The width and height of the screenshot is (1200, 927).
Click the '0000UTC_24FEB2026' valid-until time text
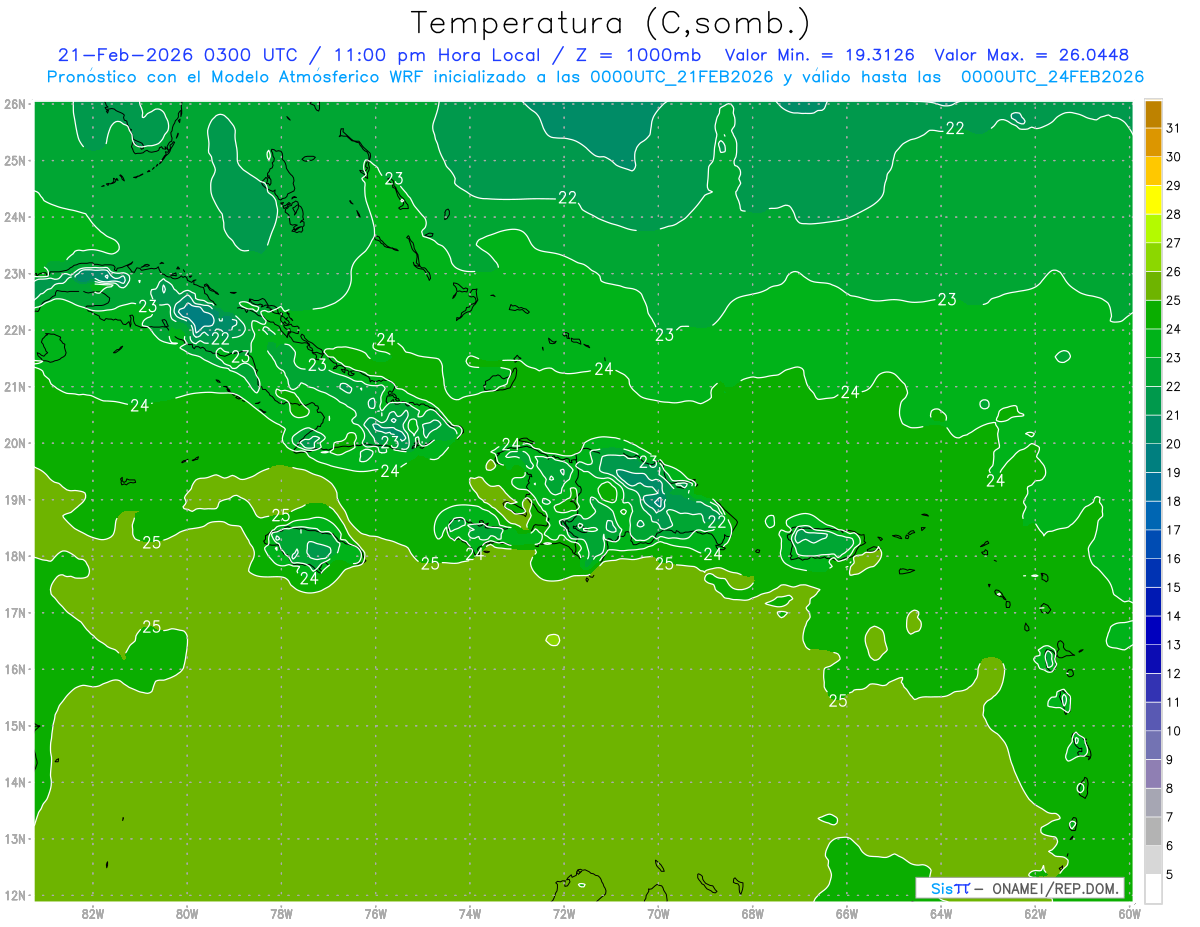pos(1052,77)
